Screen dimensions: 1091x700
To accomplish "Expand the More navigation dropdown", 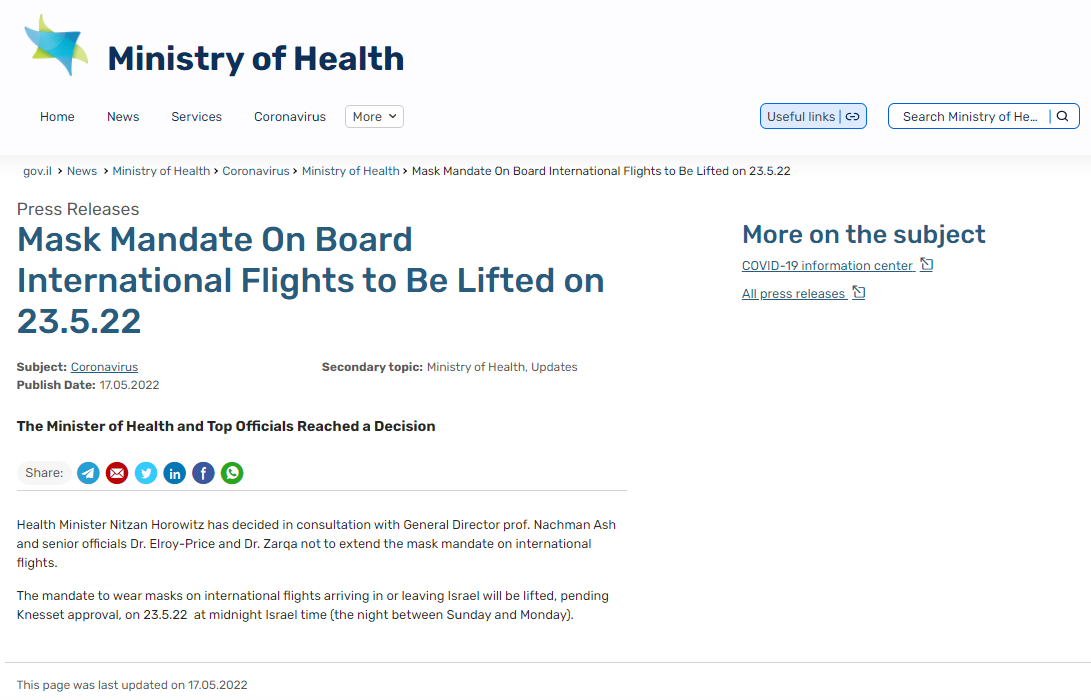I will coord(374,116).
